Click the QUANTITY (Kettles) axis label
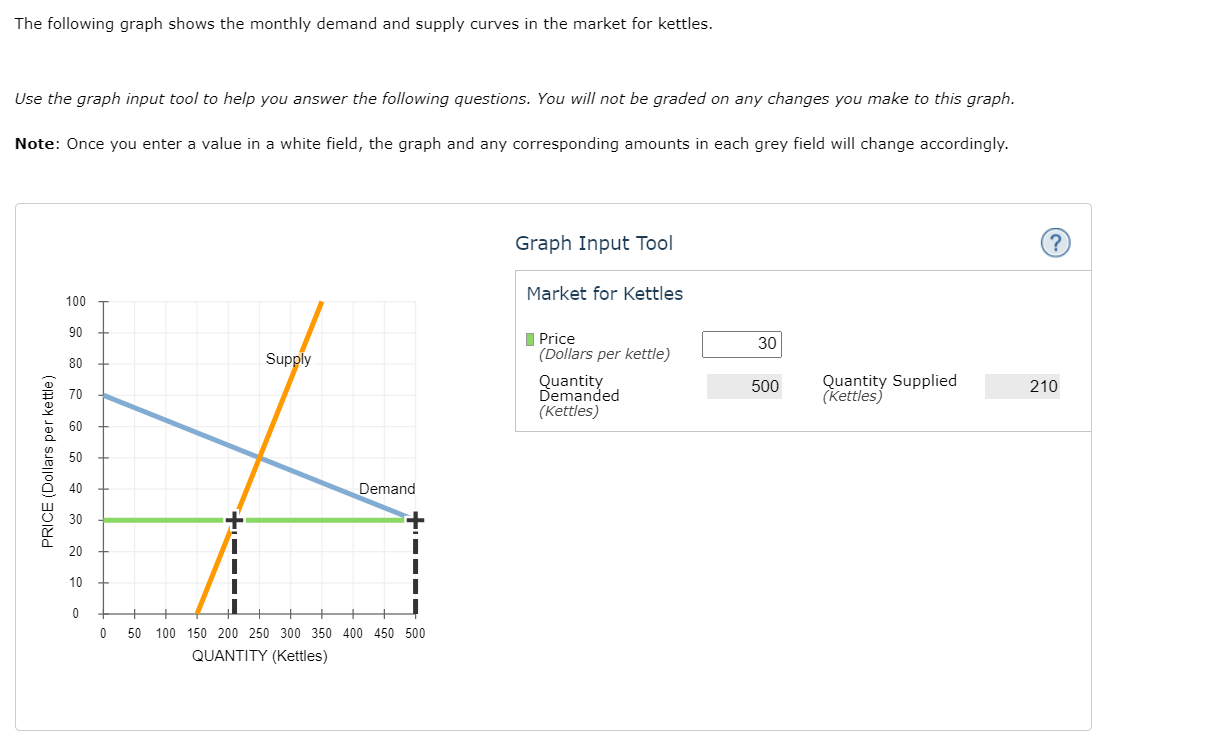This screenshot has height=740, width=1218. [258, 656]
